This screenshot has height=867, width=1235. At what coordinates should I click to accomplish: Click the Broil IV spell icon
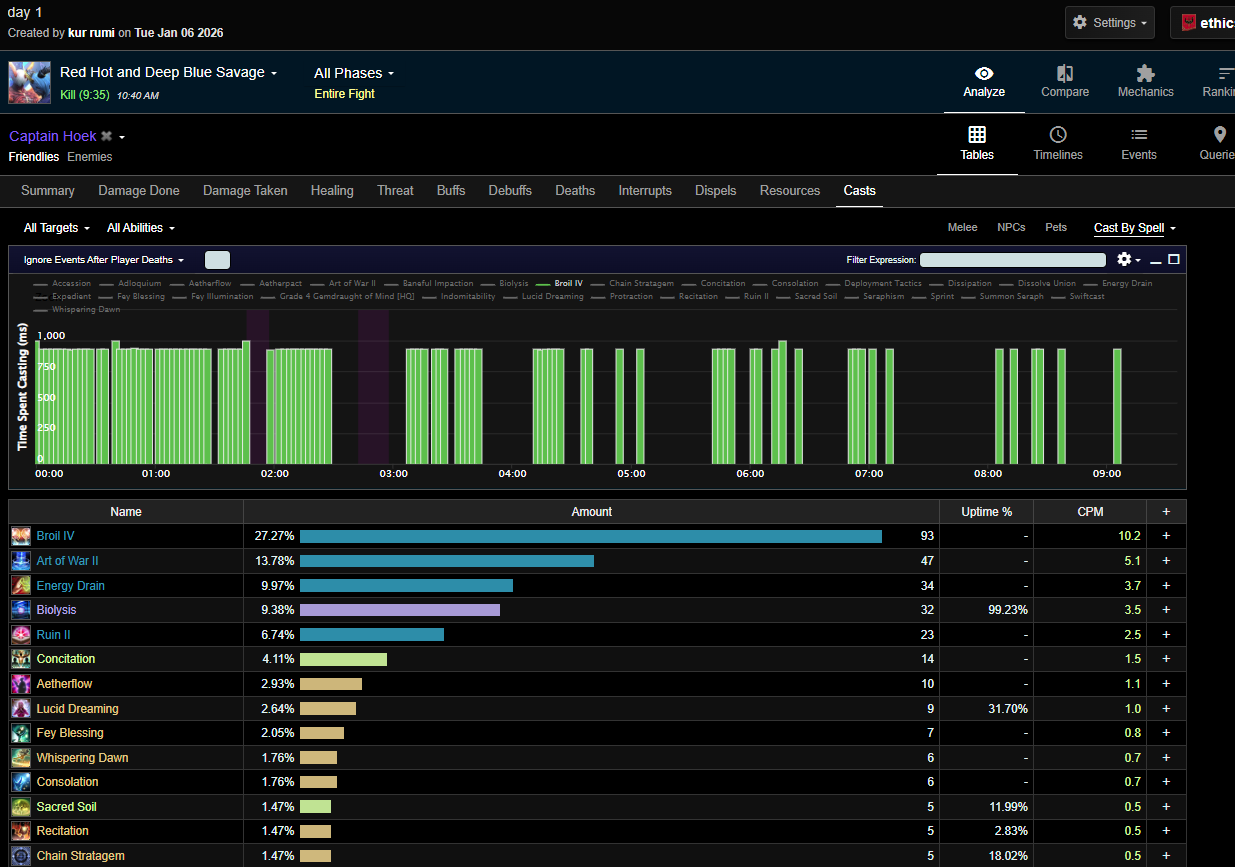tap(21, 536)
